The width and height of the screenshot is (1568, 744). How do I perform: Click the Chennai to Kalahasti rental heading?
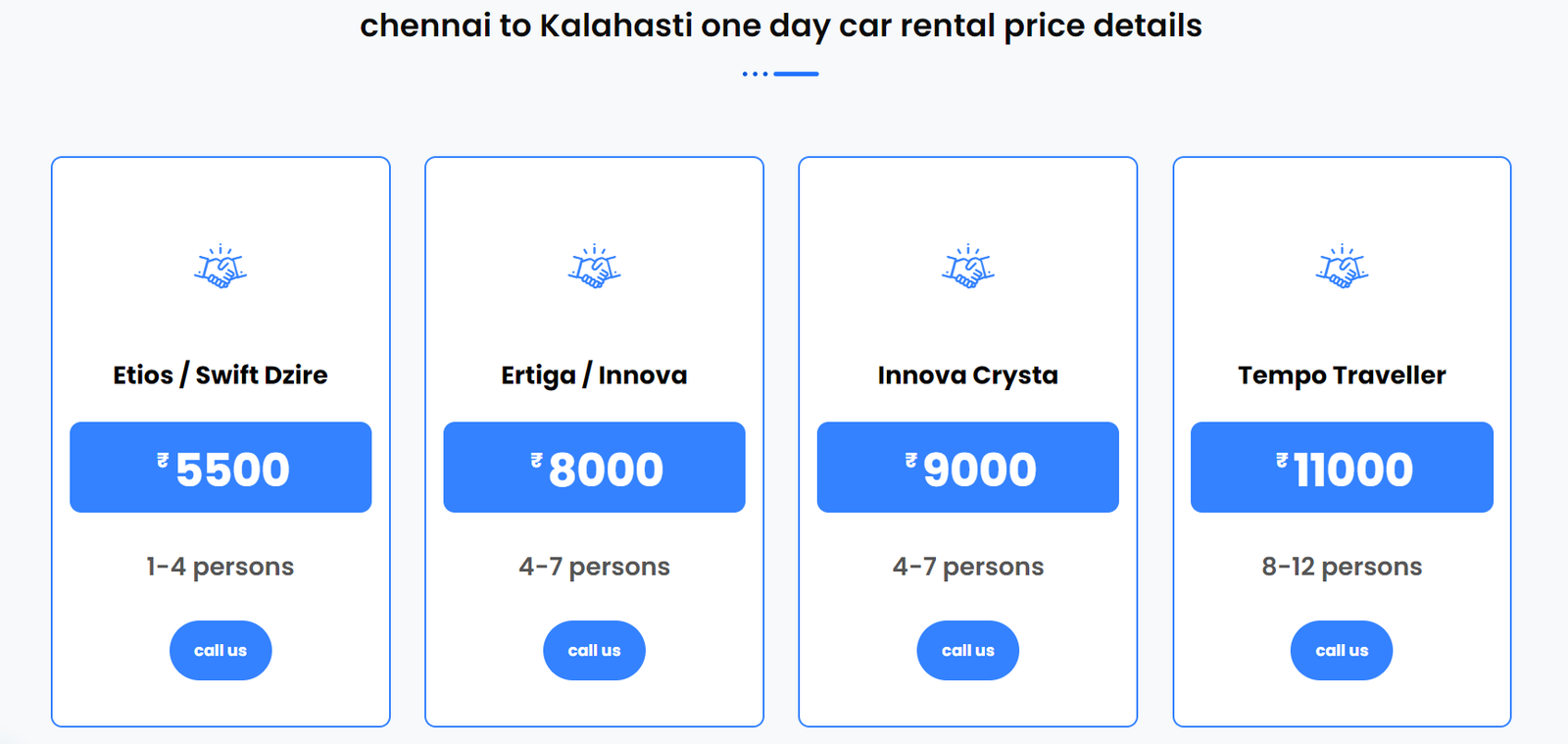click(782, 25)
